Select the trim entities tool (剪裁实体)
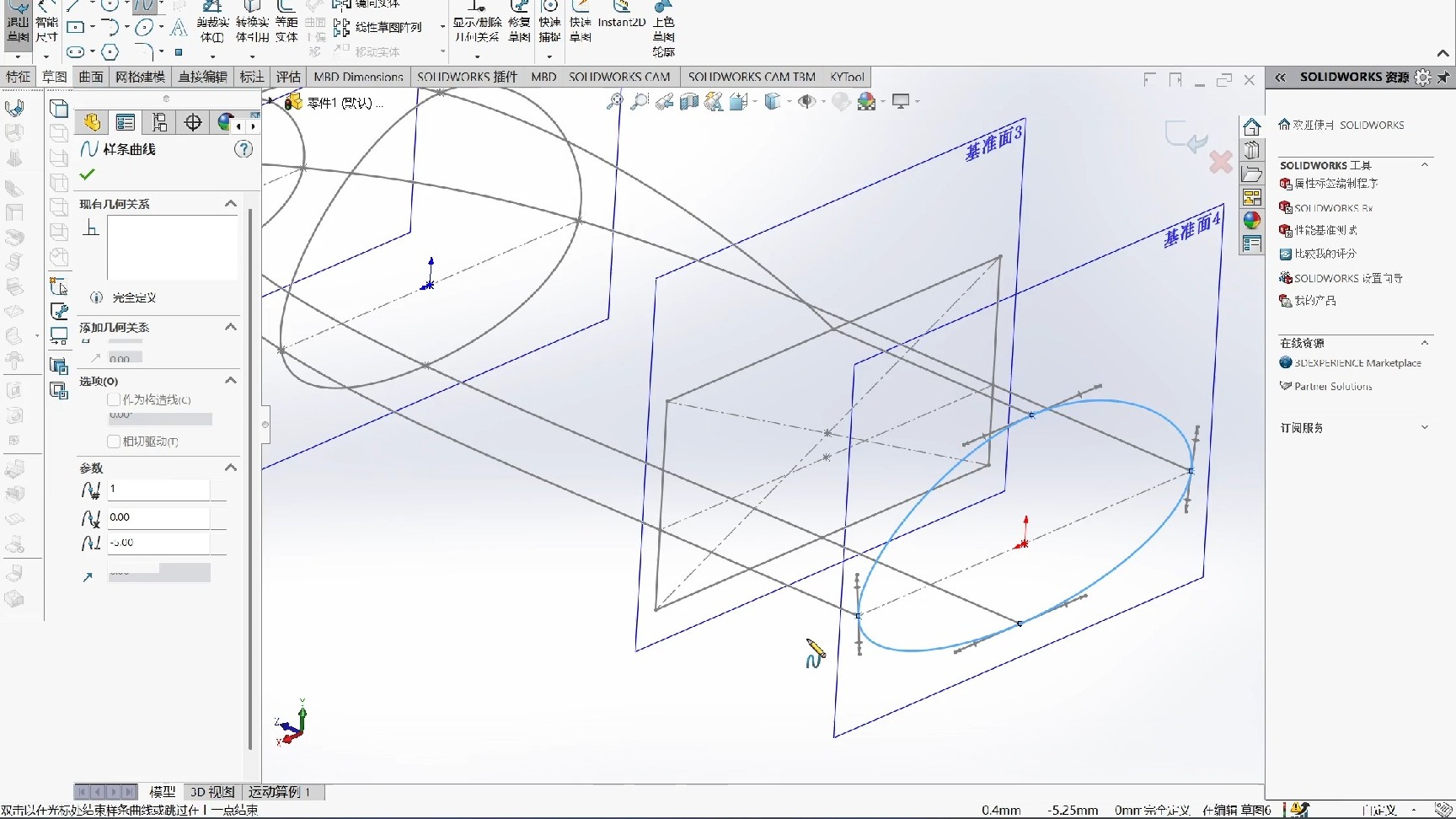The height and width of the screenshot is (819, 1456). pos(211,27)
